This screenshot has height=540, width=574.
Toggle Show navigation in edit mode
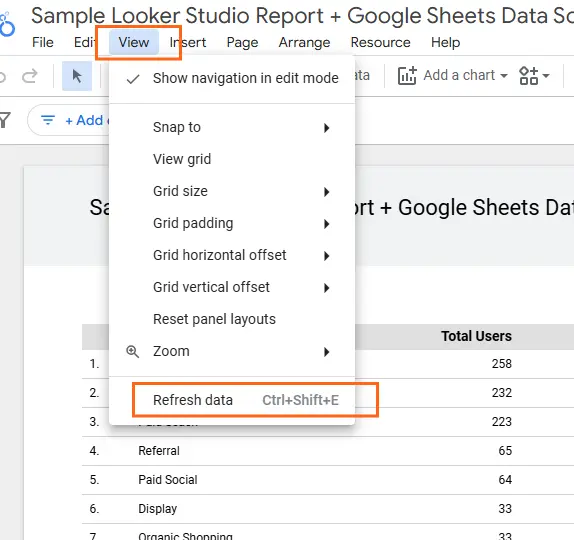[x=232, y=78]
